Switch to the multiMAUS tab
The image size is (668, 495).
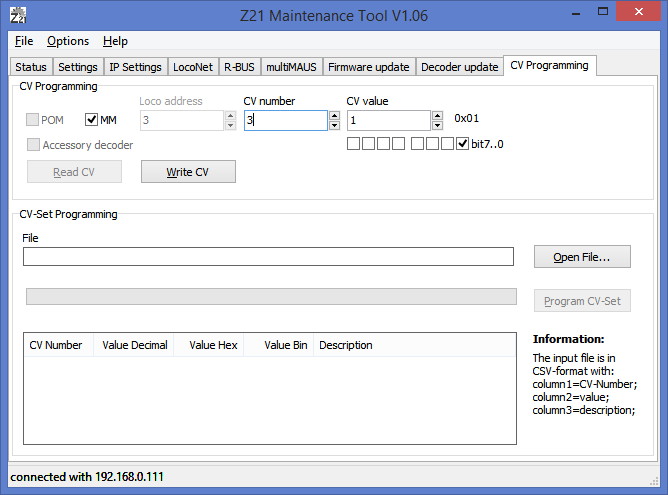pyautogui.click(x=291, y=67)
